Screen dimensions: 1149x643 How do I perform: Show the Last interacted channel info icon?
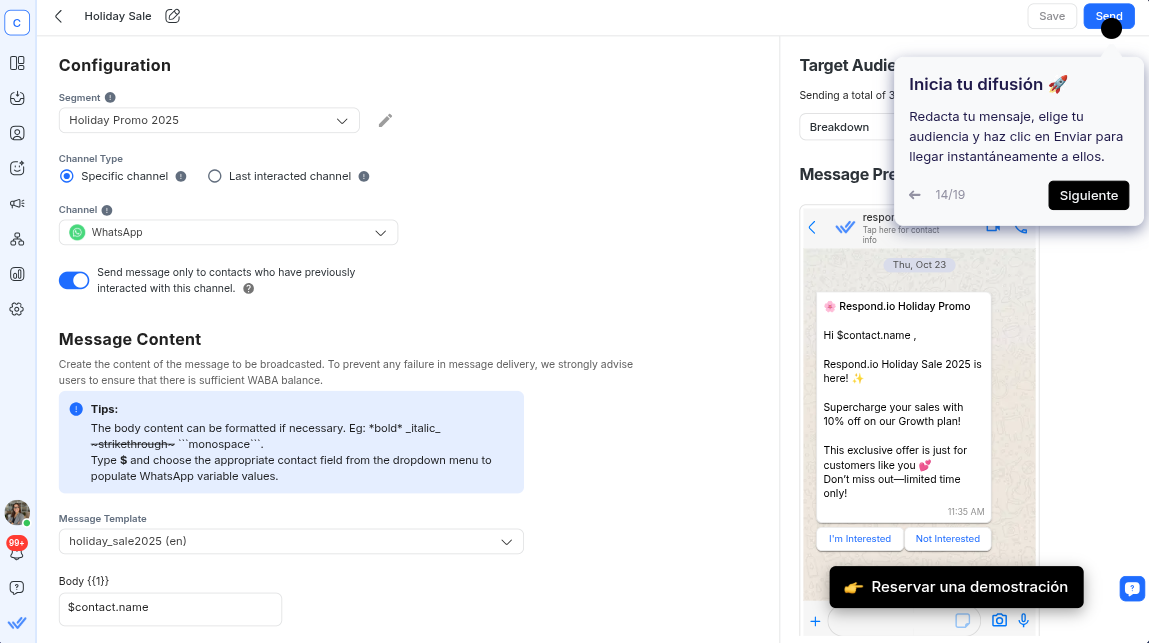click(x=363, y=176)
